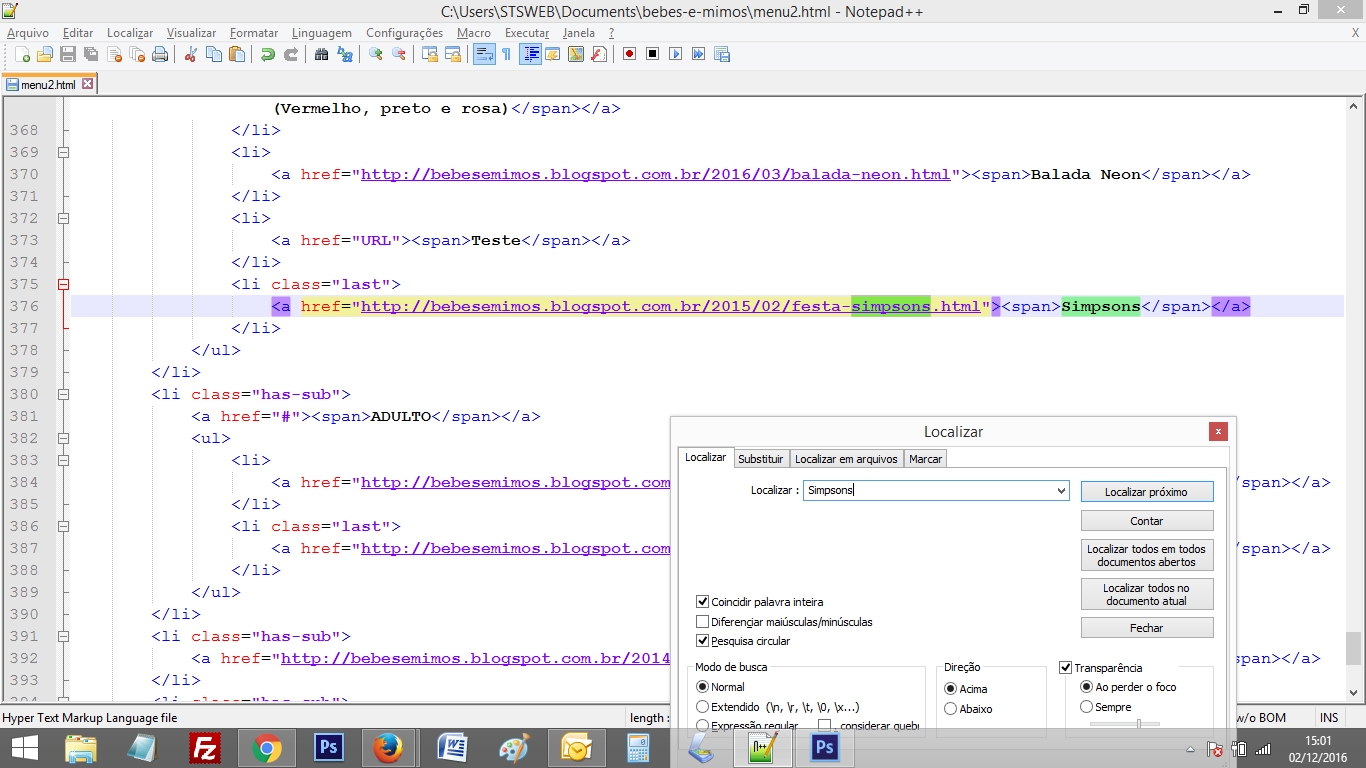The width and height of the screenshot is (1366, 768).
Task: Toggle synchronized vertical scrolling icon
Action: coord(430,54)
